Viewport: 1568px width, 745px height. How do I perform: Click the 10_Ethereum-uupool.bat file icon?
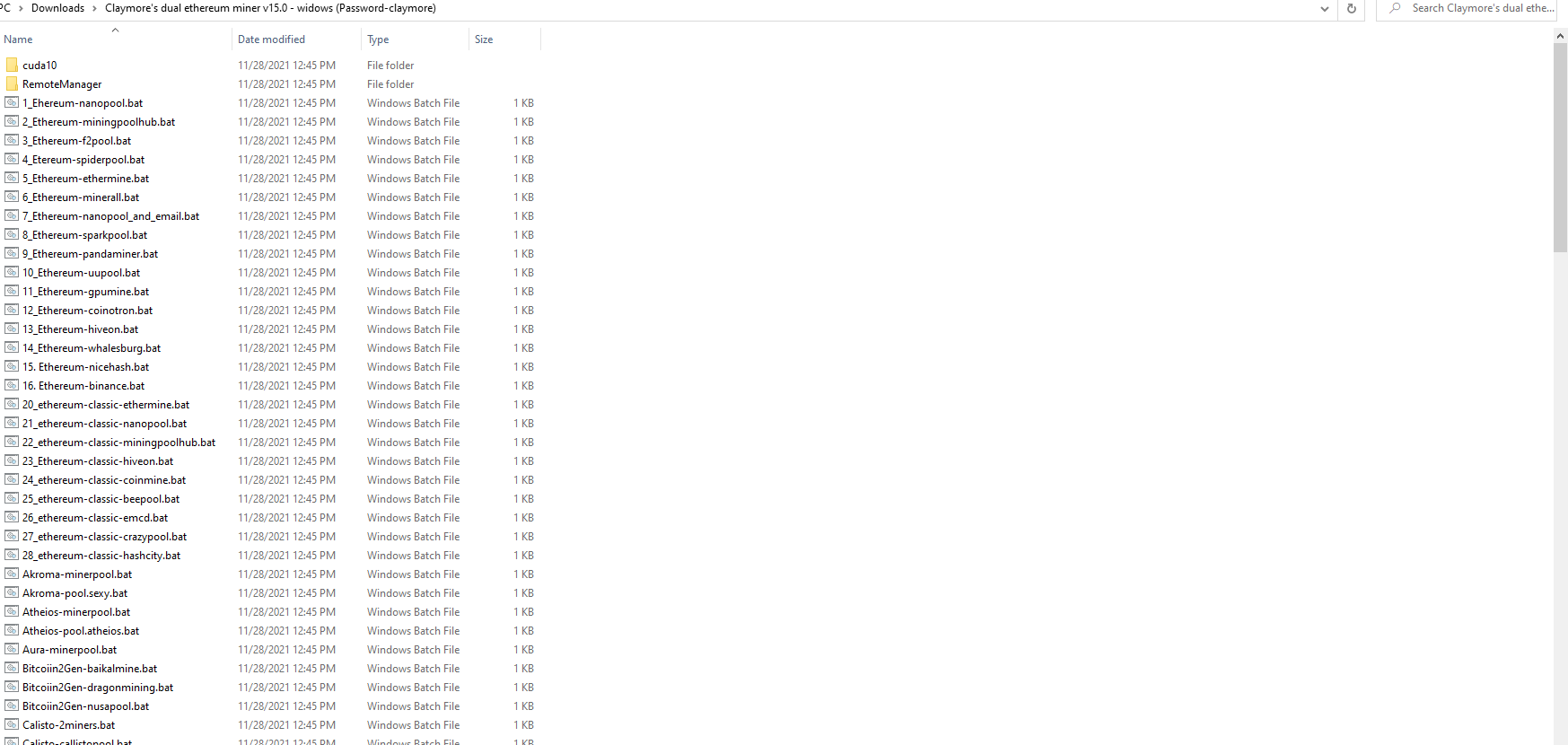(x=12, y=272)
